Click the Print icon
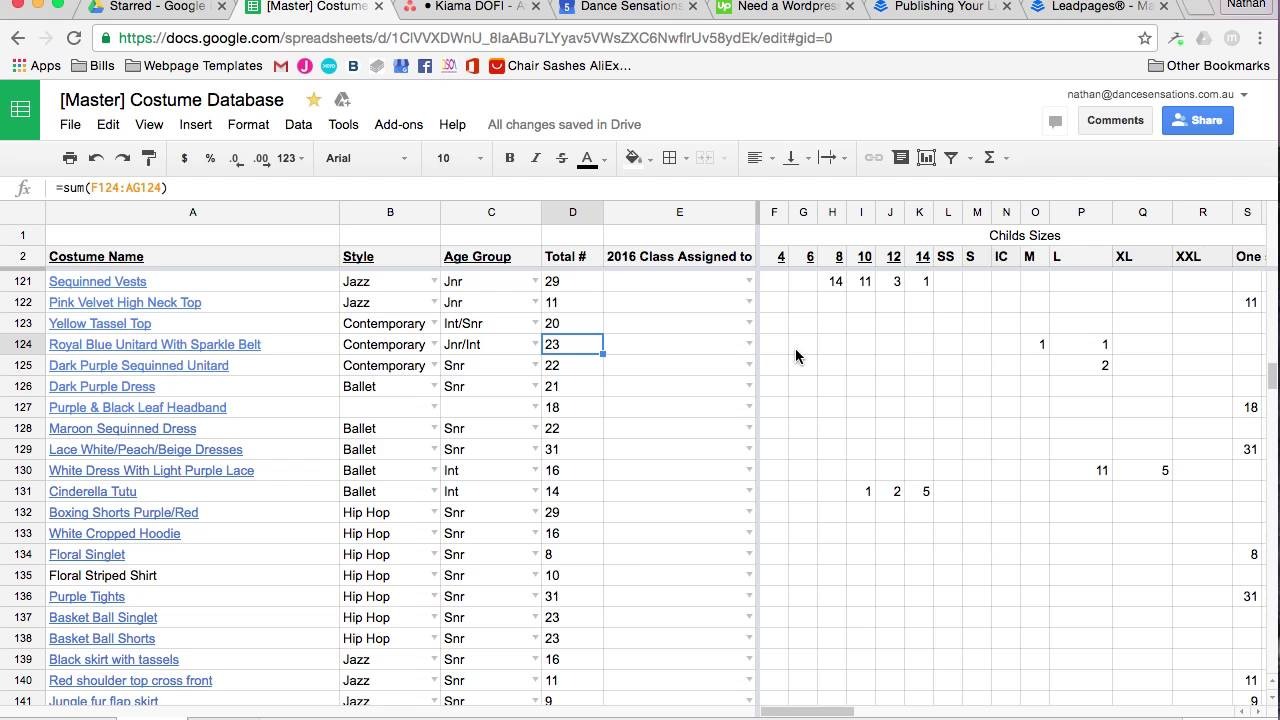 click(69, 157)
